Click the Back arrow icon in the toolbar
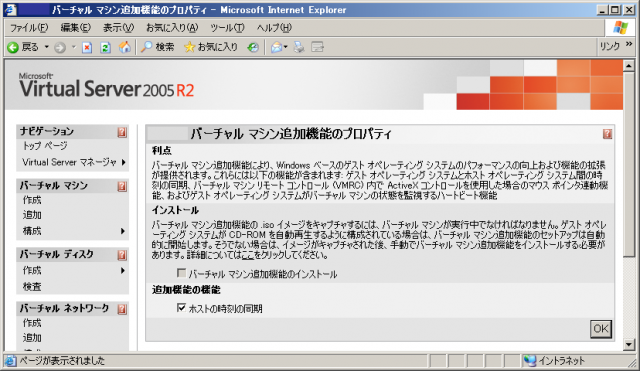 click(13, 47)
